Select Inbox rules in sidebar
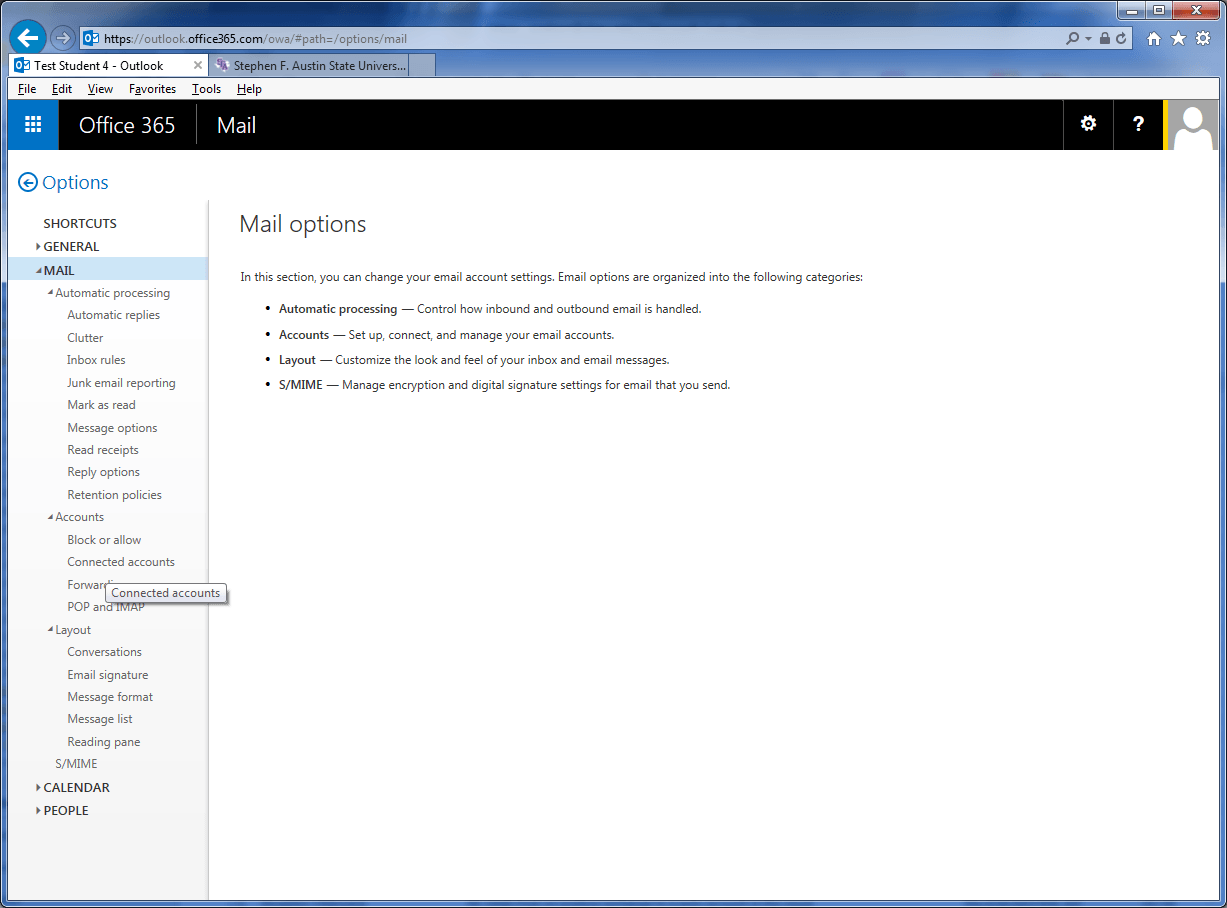Image resolution: width=1227 pixels, height=908 pixels. 96,360
